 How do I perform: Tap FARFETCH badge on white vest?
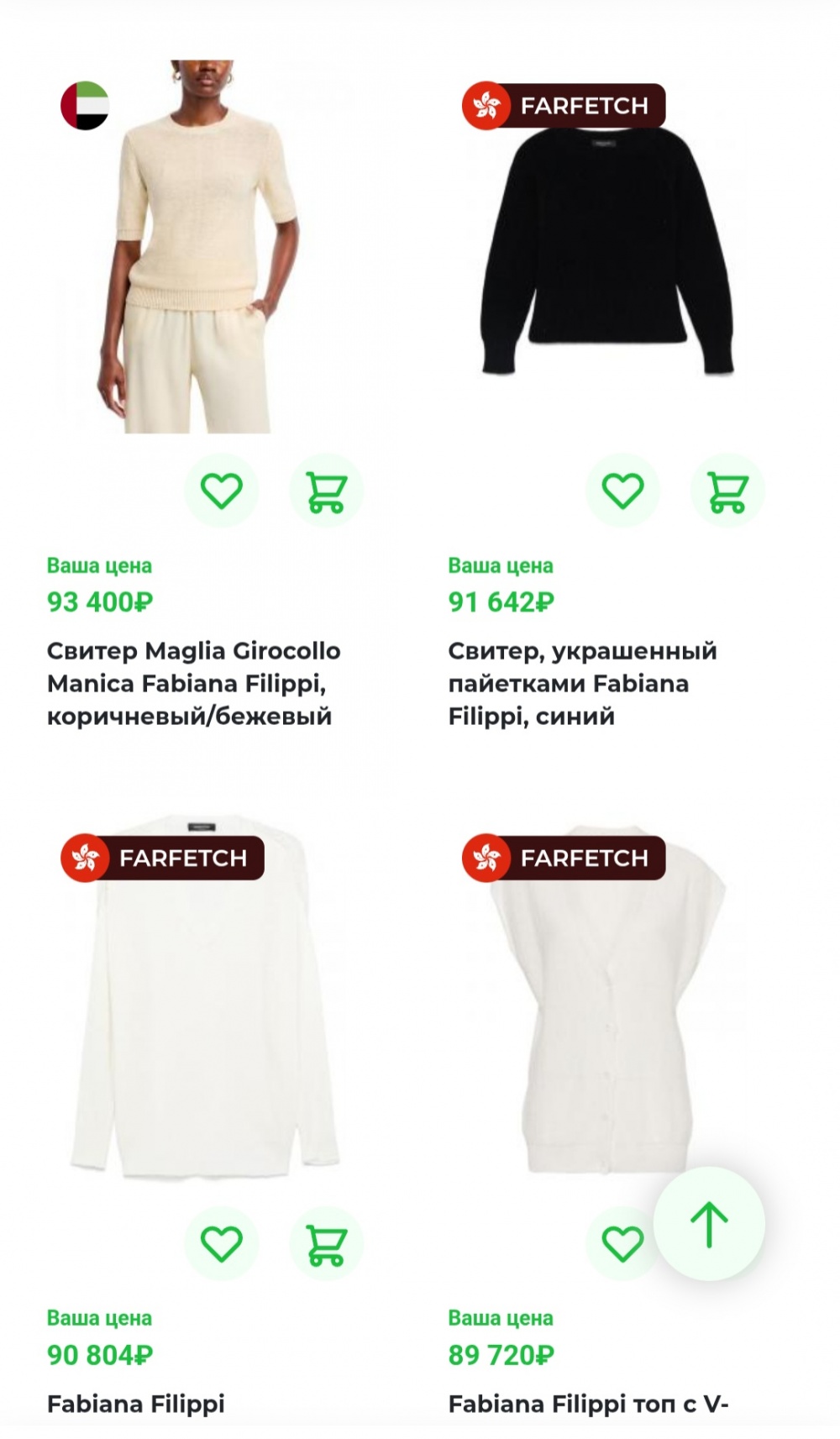(564, 858)
